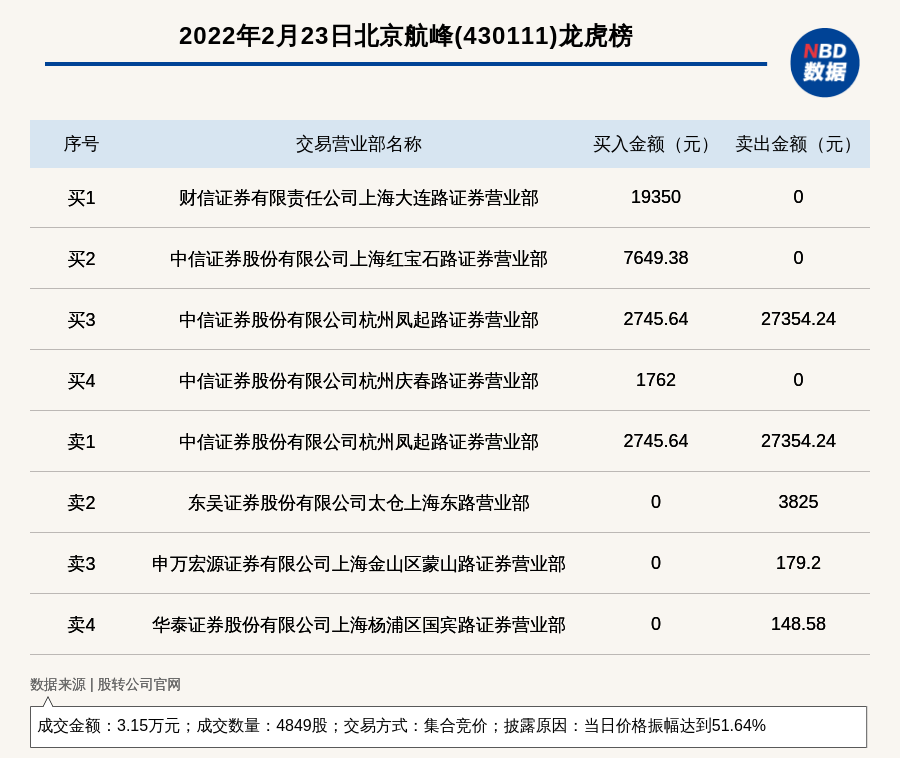Select the 3825 sell amount value
The image size is (900, 758).
(x=798, y=502)
